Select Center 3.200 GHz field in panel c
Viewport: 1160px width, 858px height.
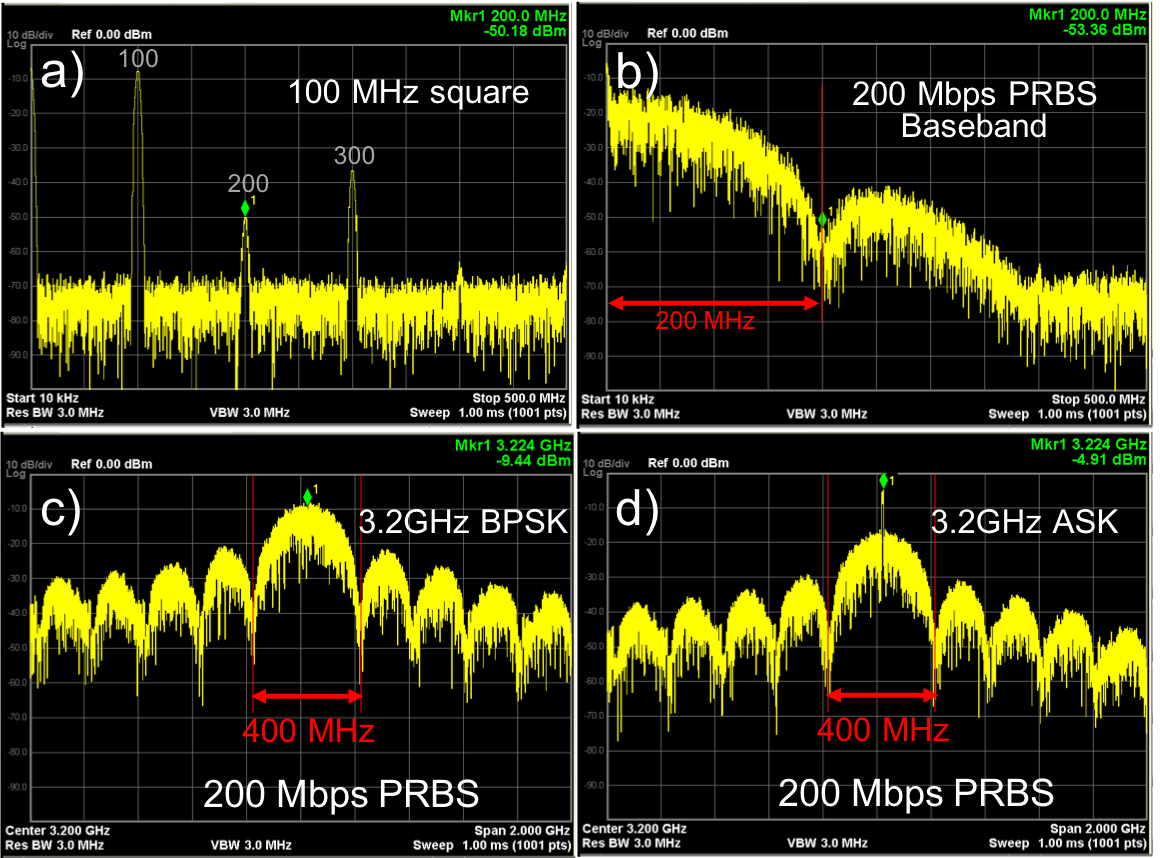(58, 831)
